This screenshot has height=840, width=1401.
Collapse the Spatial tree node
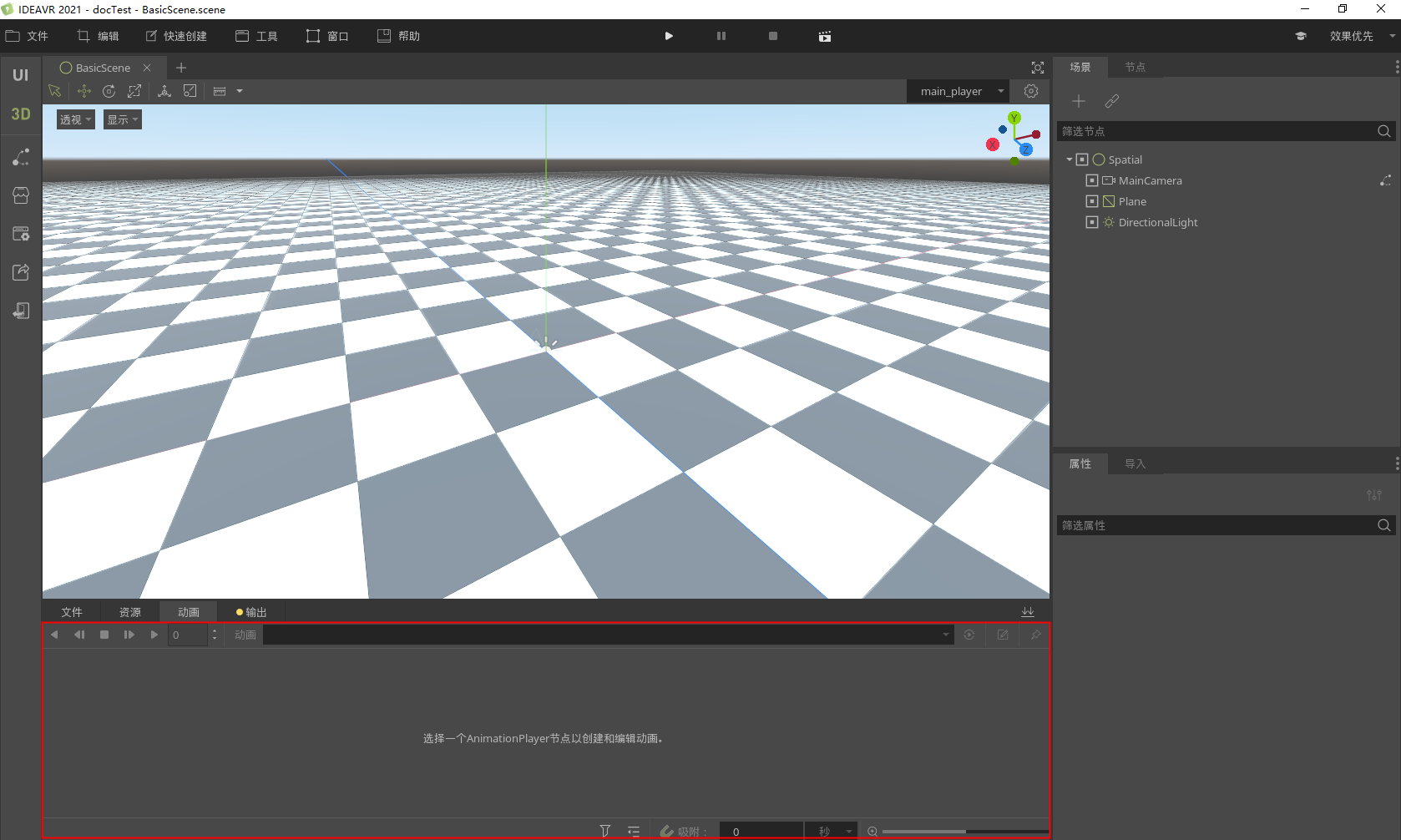tap(1069, 159)
